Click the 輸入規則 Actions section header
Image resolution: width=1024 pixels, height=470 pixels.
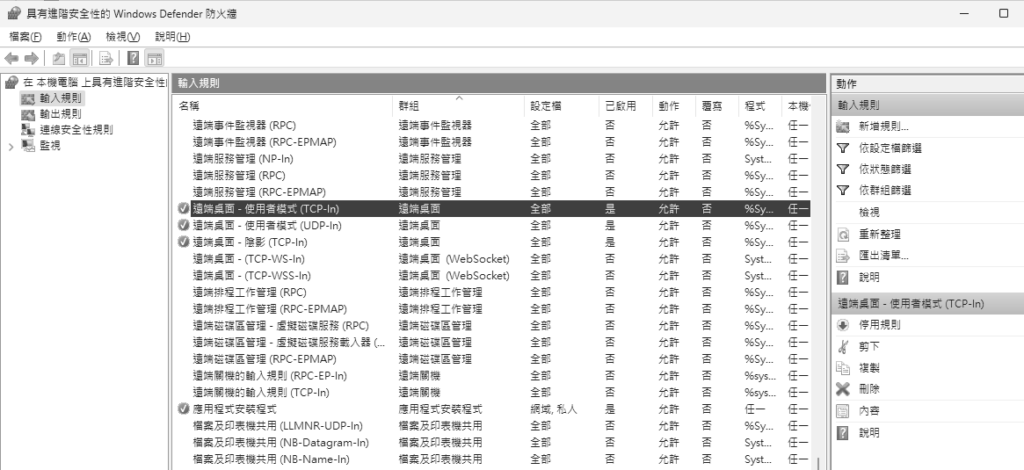point(927,105)
